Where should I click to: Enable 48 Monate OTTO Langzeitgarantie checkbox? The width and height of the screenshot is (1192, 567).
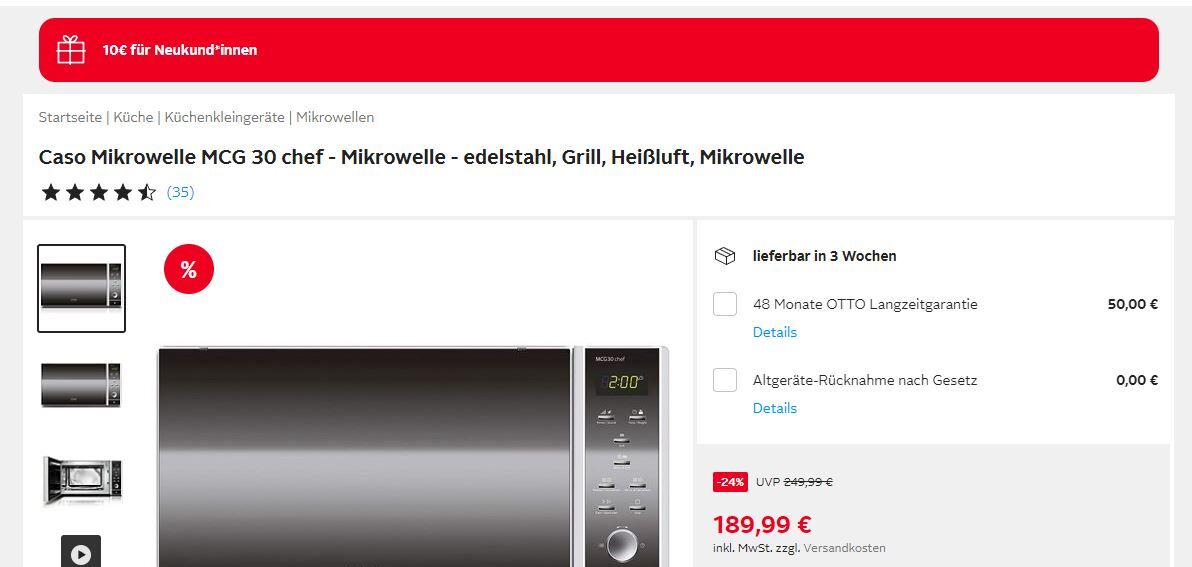[x=724, y=304]
